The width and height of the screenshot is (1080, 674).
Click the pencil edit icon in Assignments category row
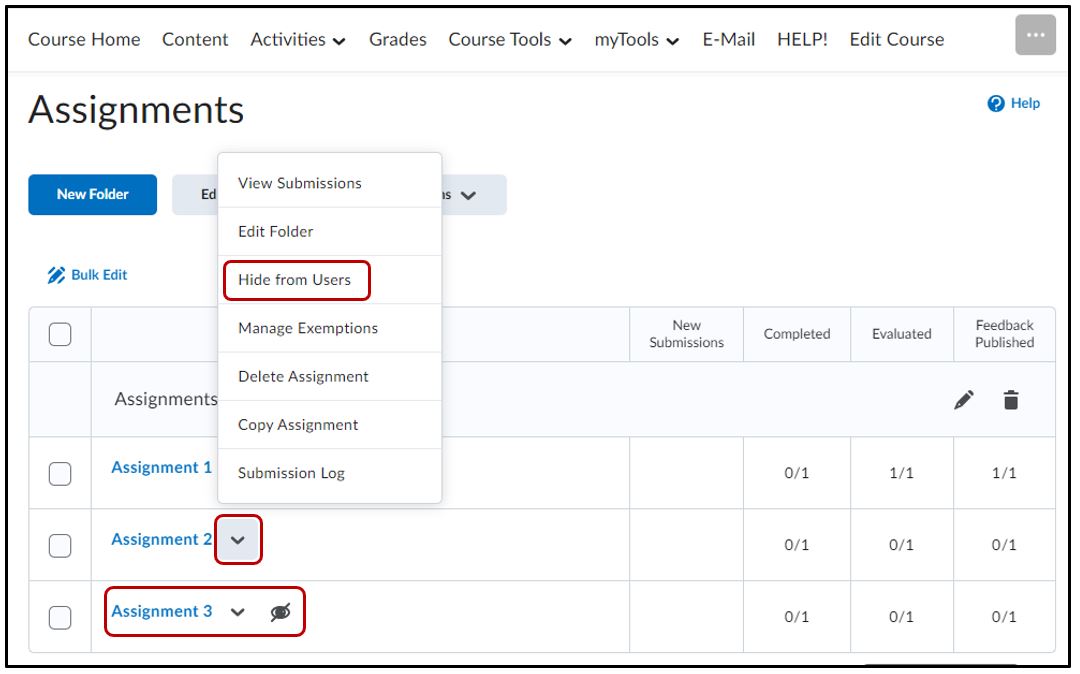click(x=963, y=400)
